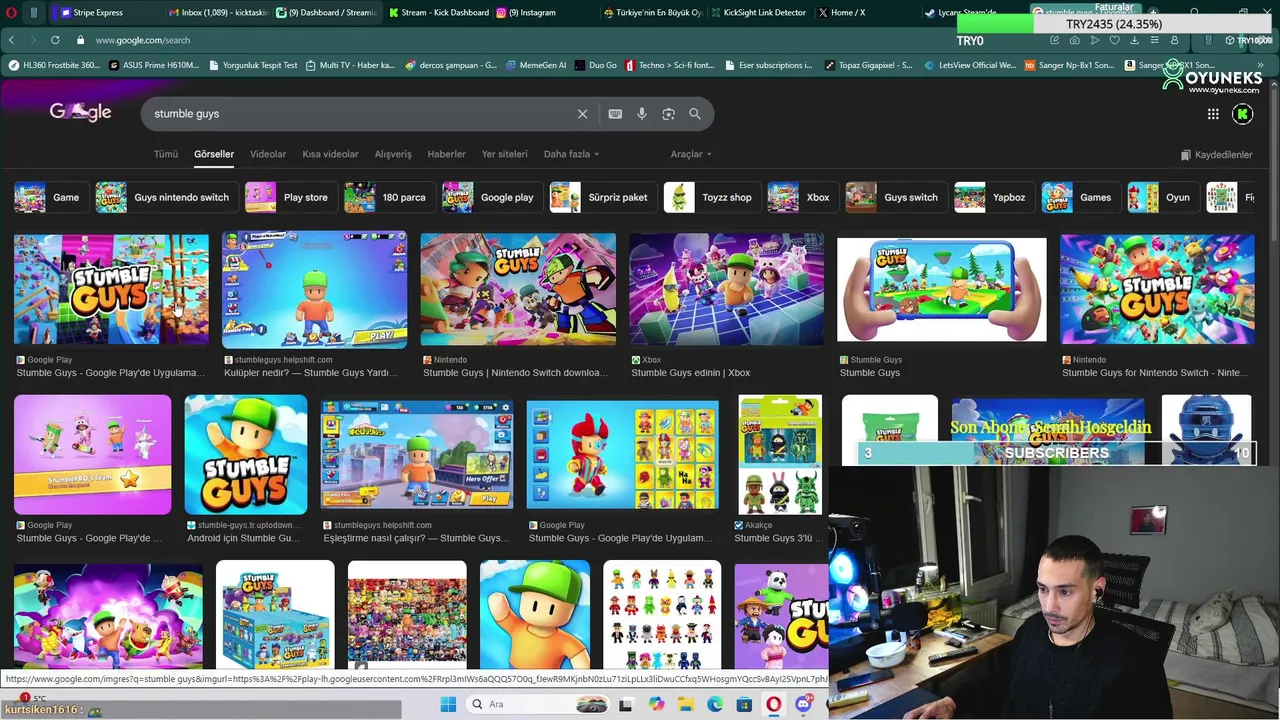Open the Opera menu icon at top-left
The width and height of the screenshot is (1280, 720).
[12, 12]
